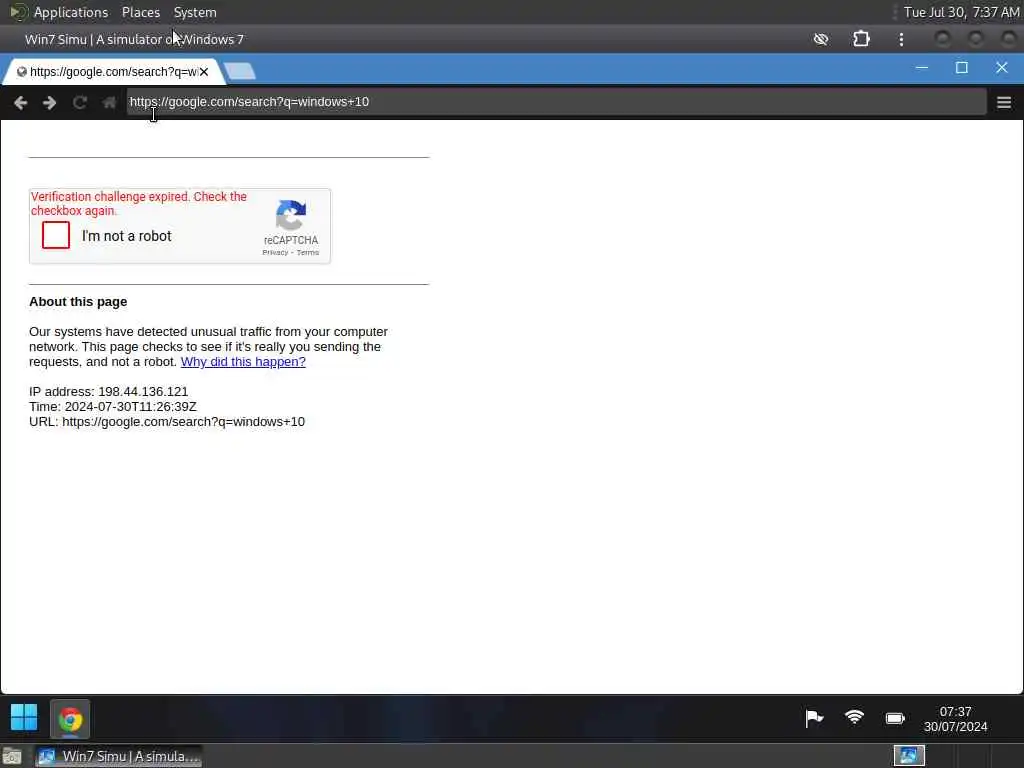This screenshot has height=768, width=1024.
Task: Click the IP address 198.44.136.121 text
Action: click(x=143, y=392)
